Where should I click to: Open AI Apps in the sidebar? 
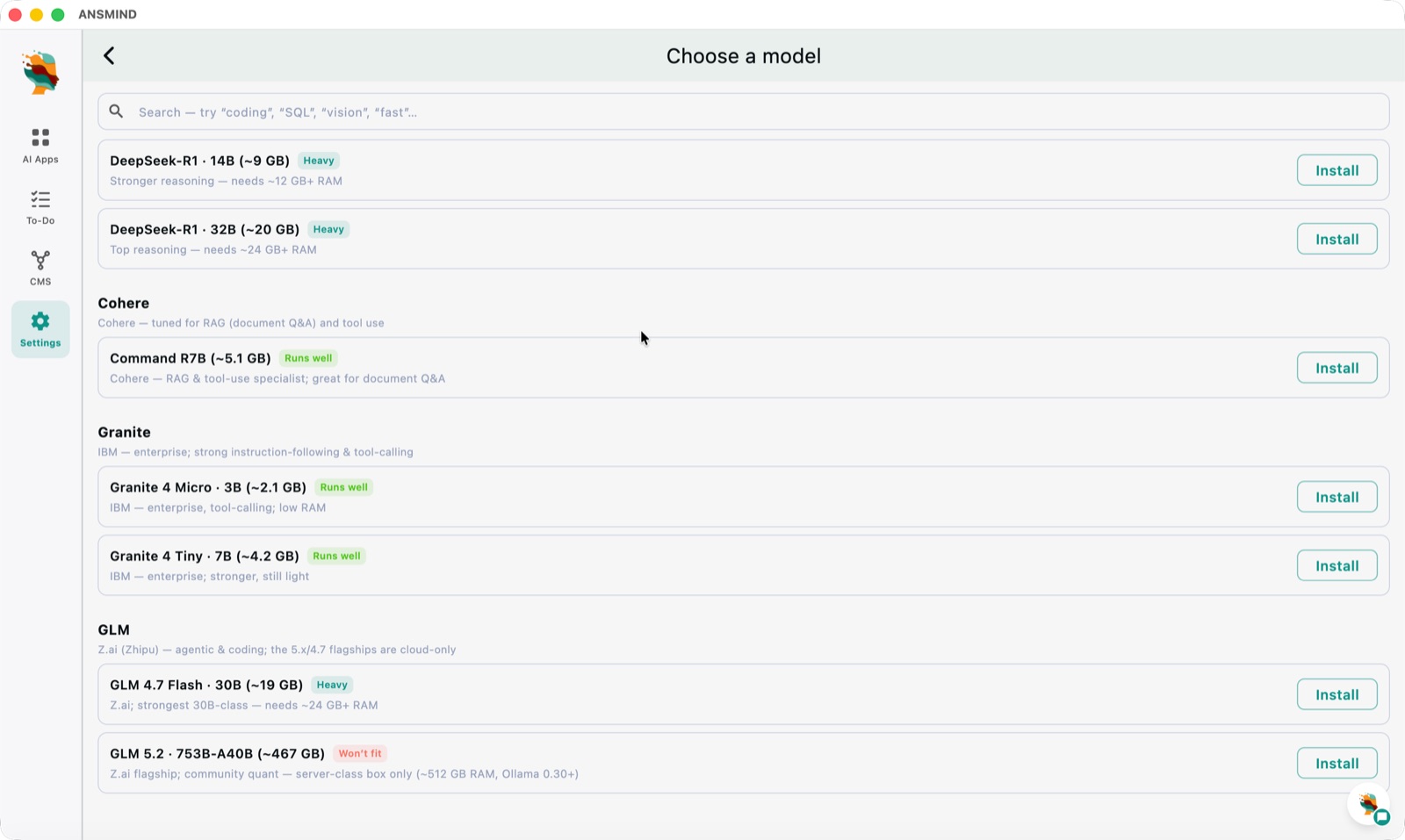[x=40, y=146]
